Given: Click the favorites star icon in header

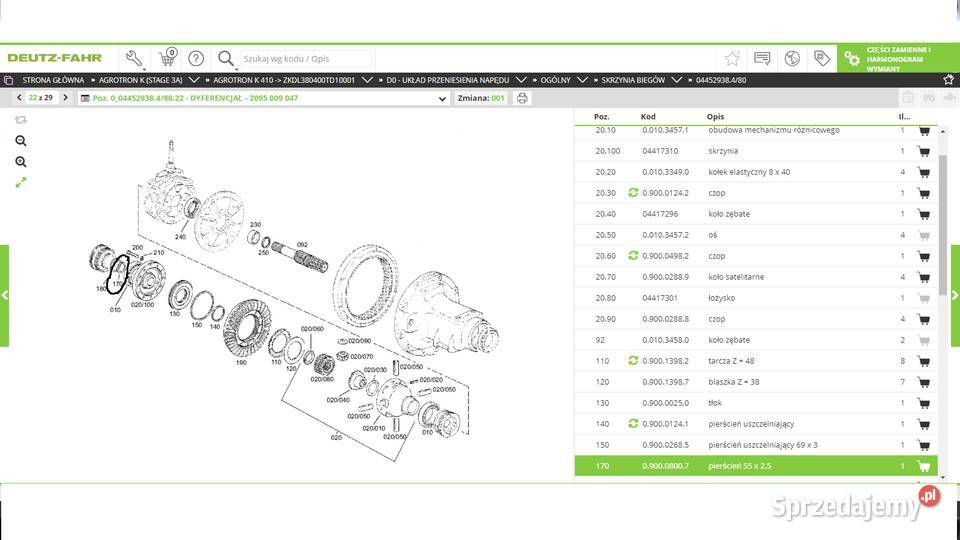Looking at the screenshot, I should point(732,58).
